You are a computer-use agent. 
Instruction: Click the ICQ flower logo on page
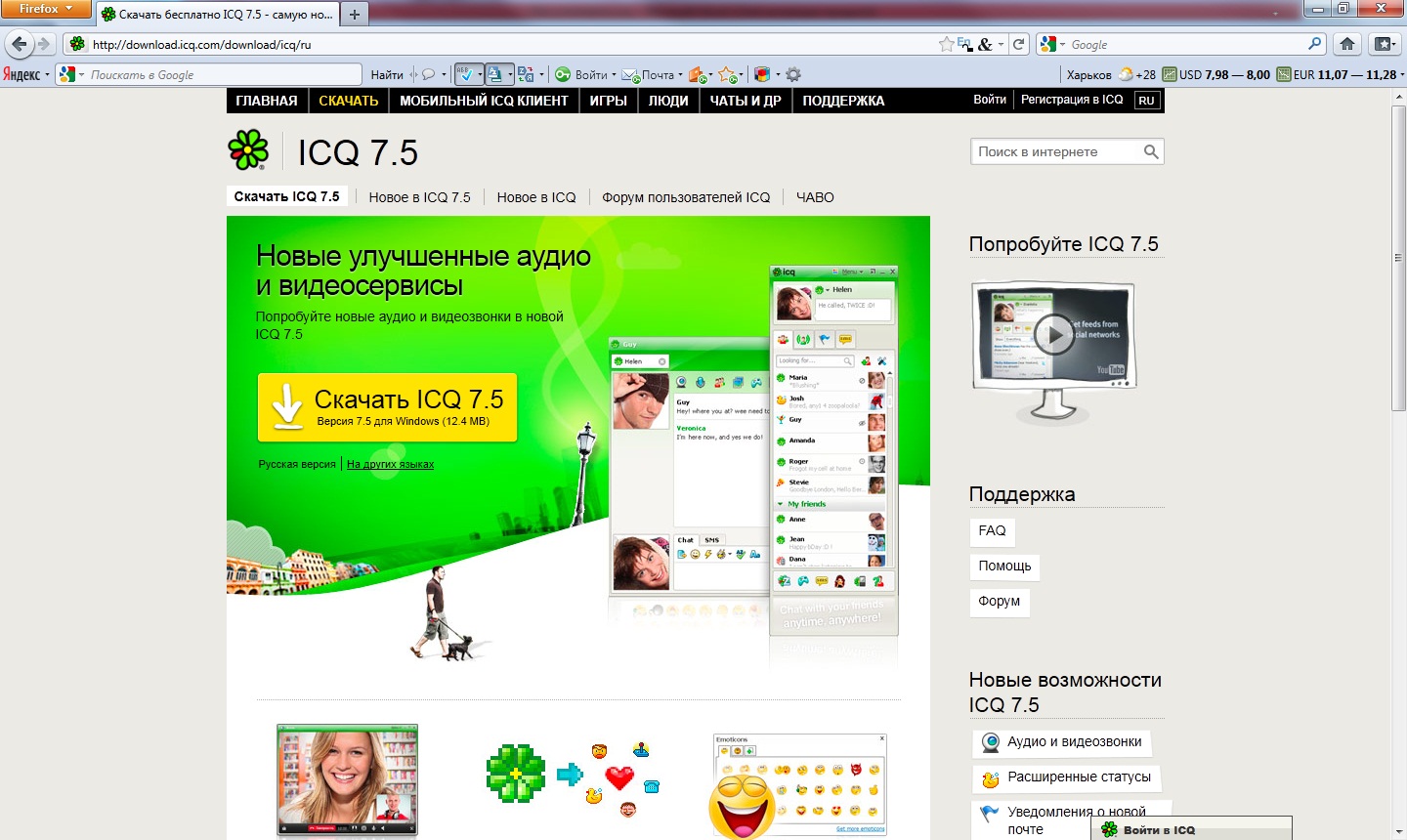coord(248,150)
